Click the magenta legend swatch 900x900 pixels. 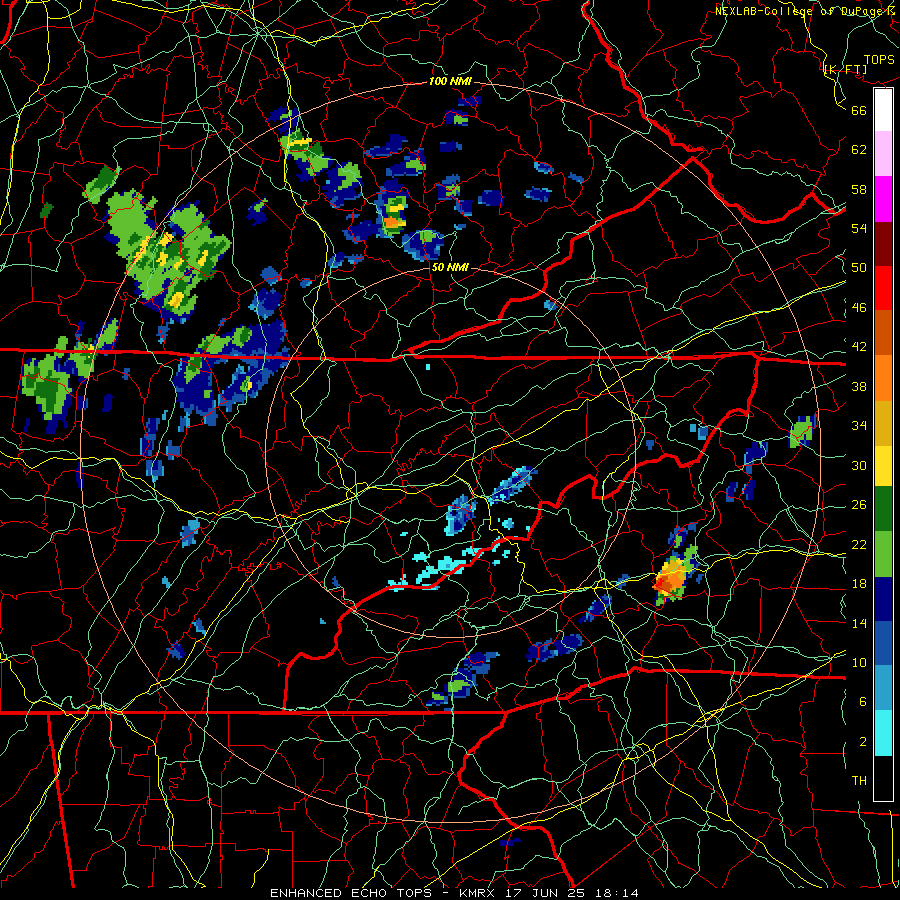pos(883,199)
